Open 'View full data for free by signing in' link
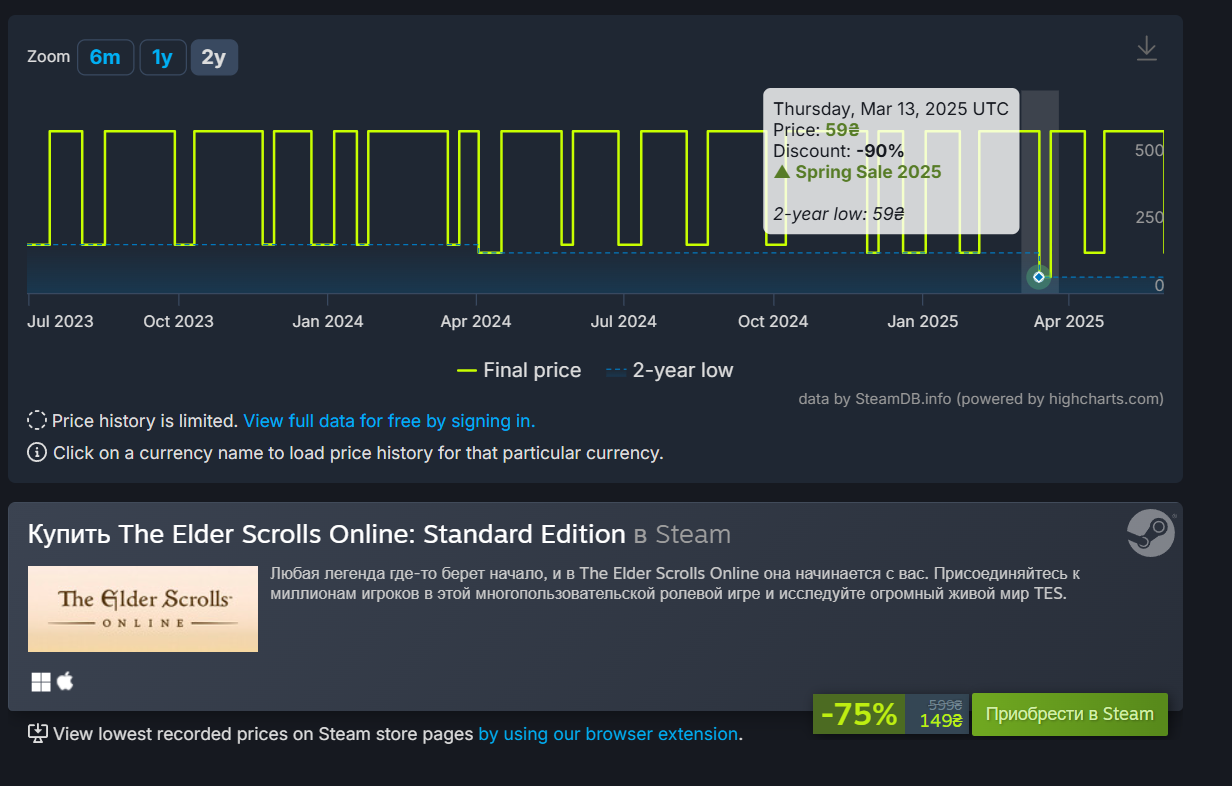1232x786 pixels. click(x=389, y=421)
